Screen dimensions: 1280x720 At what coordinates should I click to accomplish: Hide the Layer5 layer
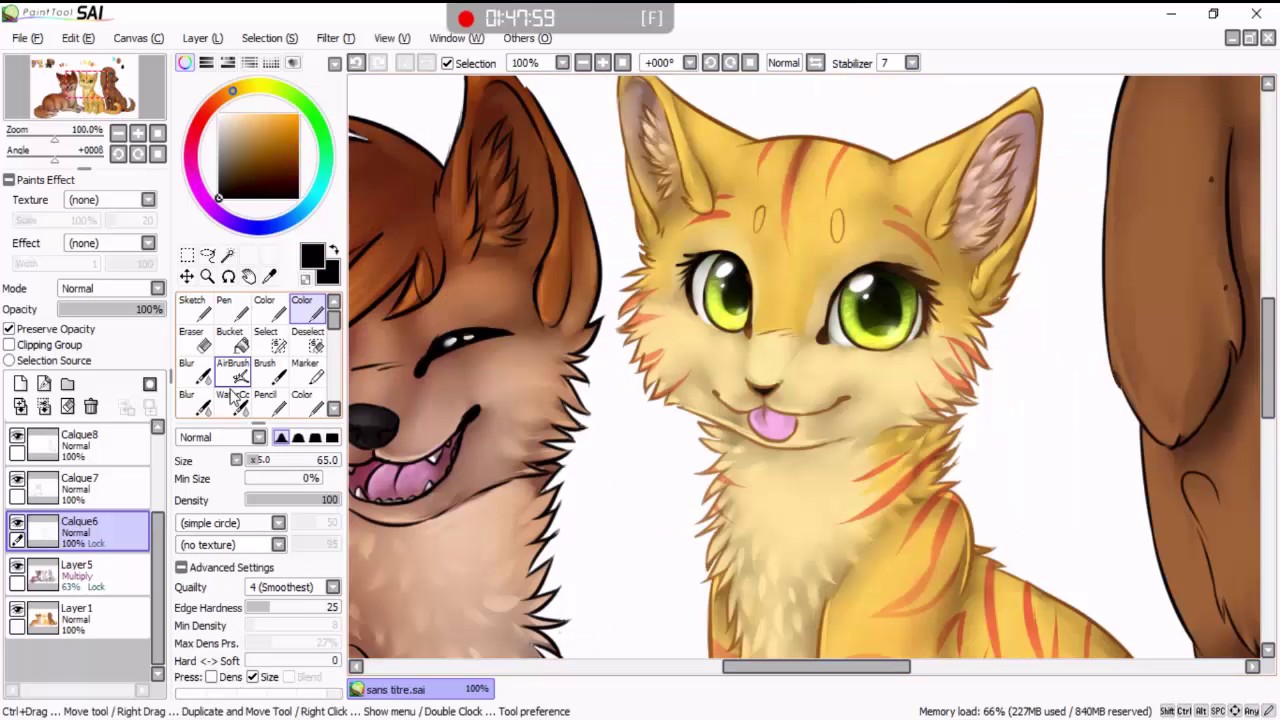17,566
